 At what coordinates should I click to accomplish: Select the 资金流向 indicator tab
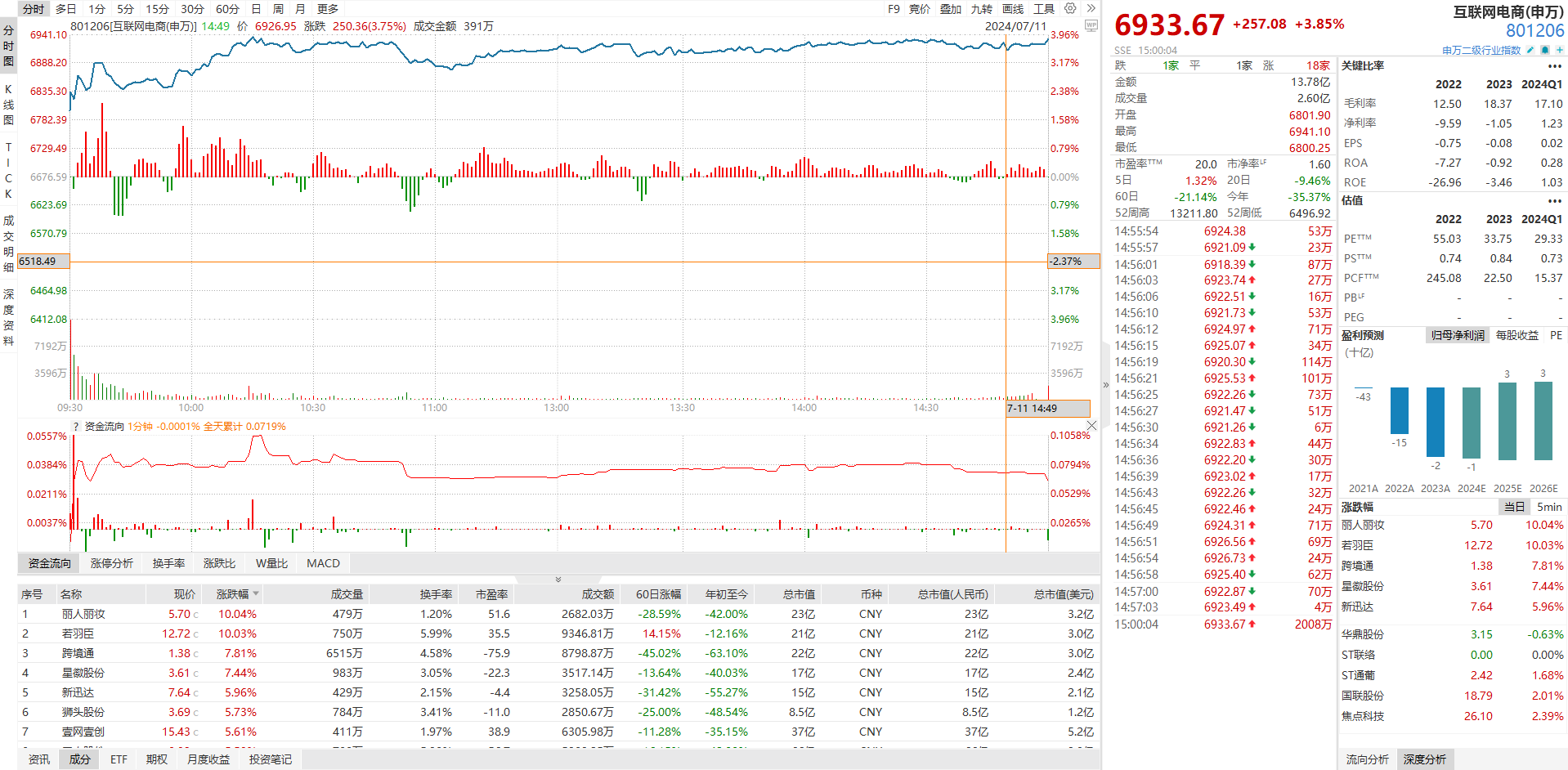pos(49,563)
